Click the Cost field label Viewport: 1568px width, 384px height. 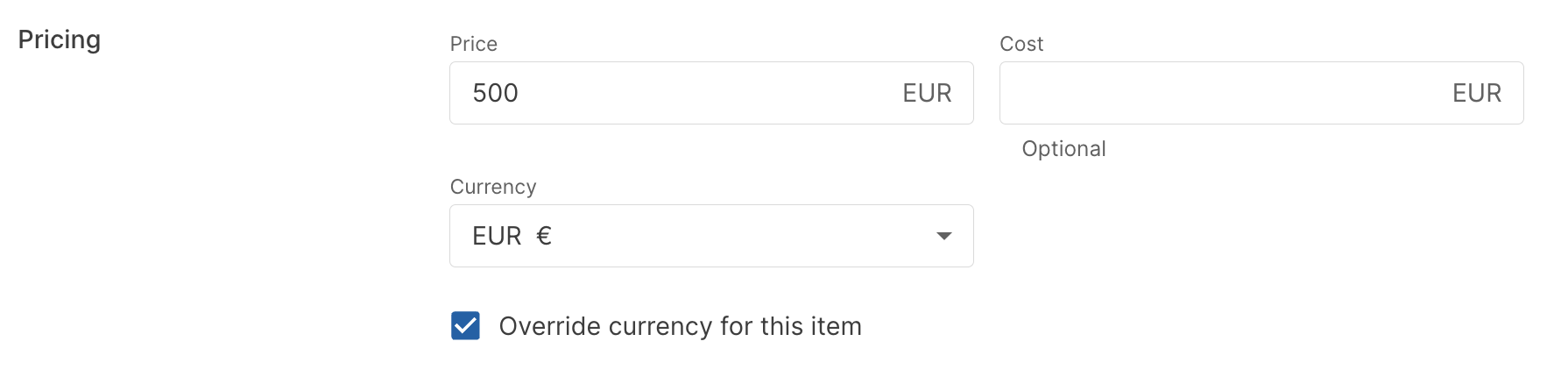[1021, 44]
